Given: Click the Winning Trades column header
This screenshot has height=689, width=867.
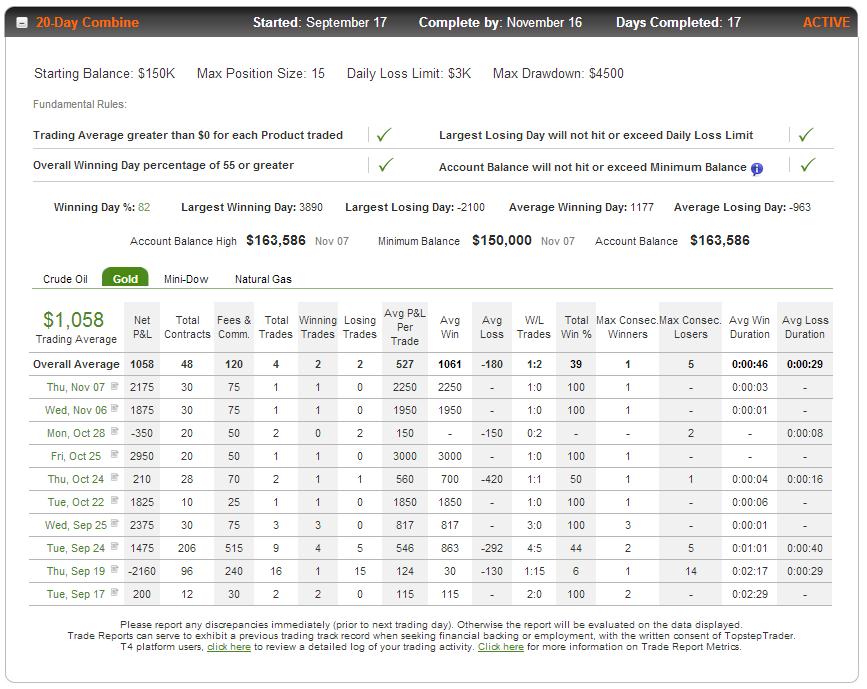Looking at the screenshot, I should coord(318,327).
